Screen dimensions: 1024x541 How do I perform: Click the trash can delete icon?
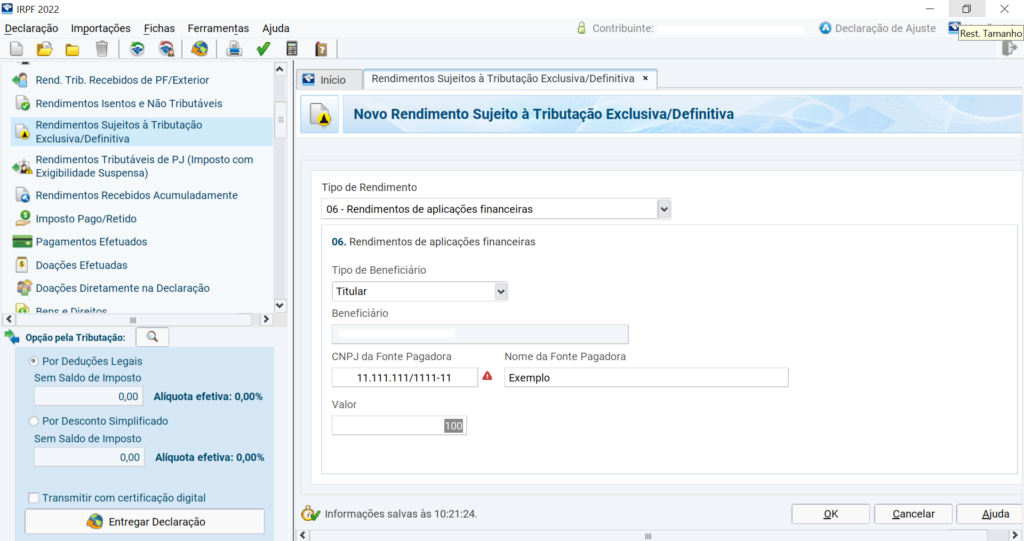click(102, 49)
